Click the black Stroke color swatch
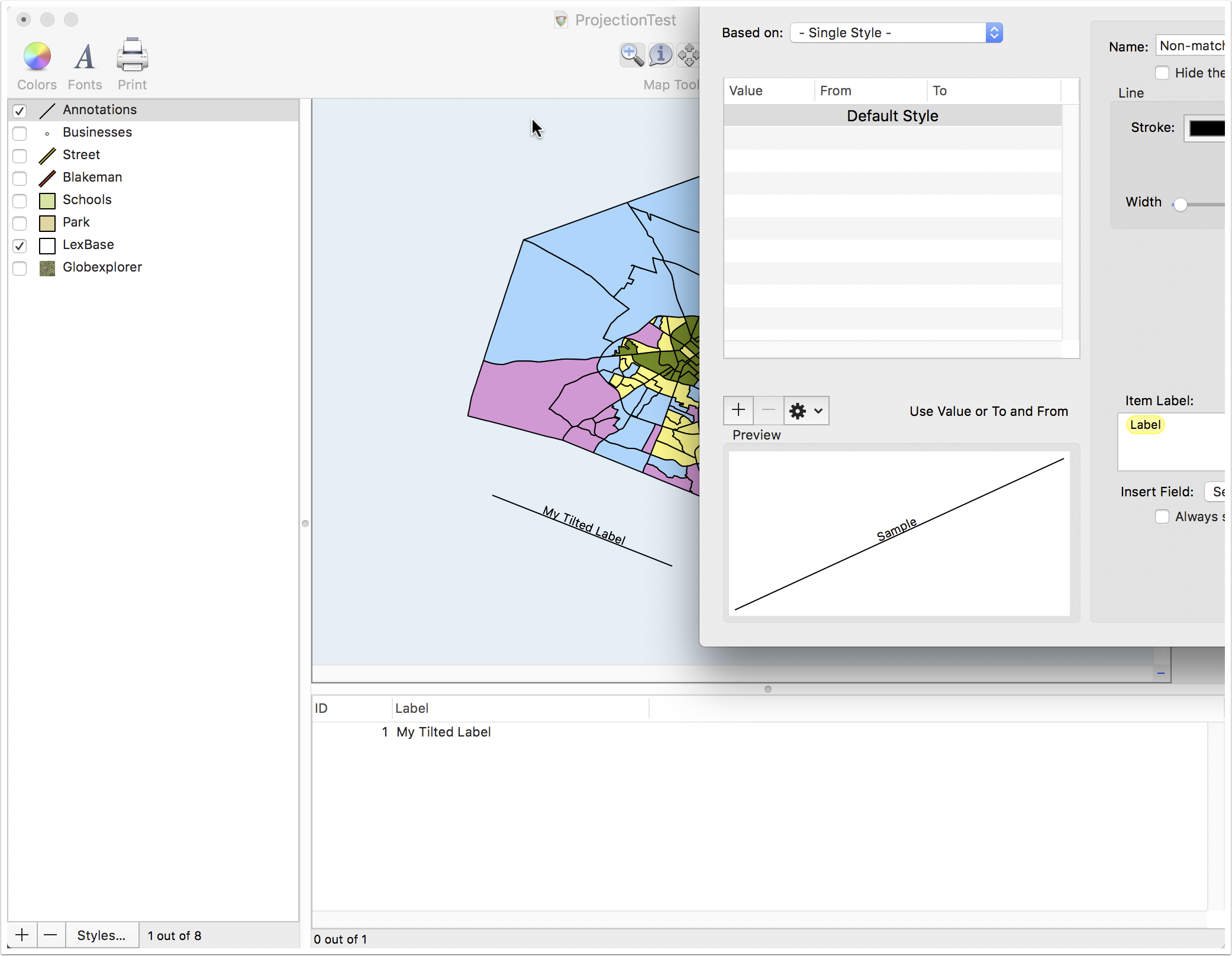This screenshot has width=1232, height=956. pos(1207,128)
